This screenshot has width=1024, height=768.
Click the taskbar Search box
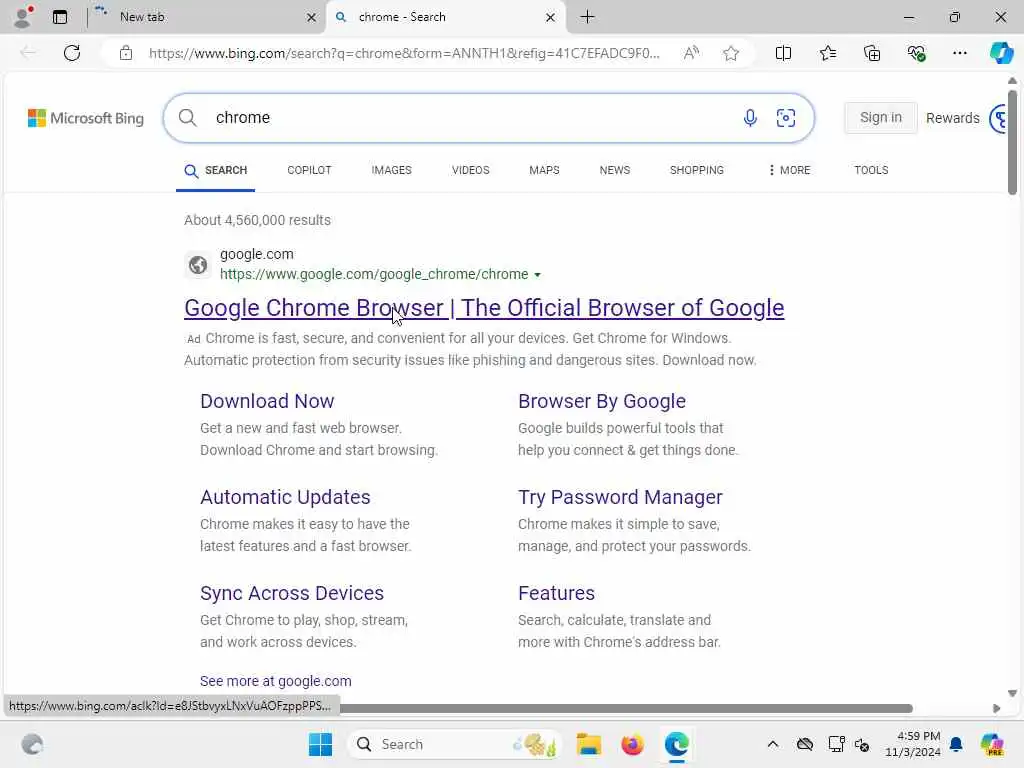point(455,744)
